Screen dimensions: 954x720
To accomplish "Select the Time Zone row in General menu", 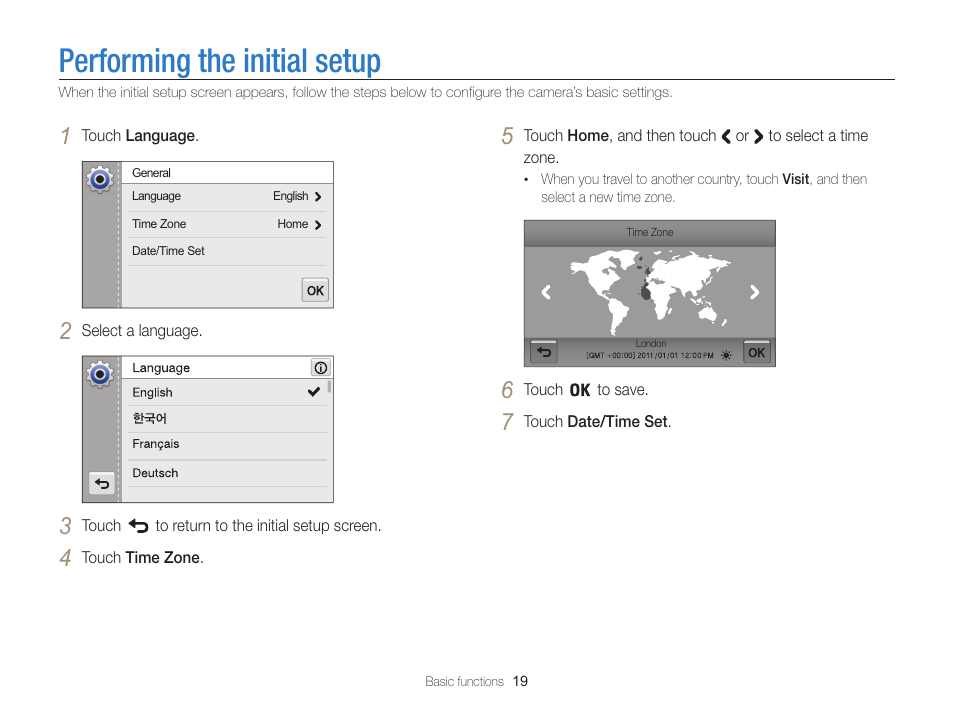I will (227, 225).
